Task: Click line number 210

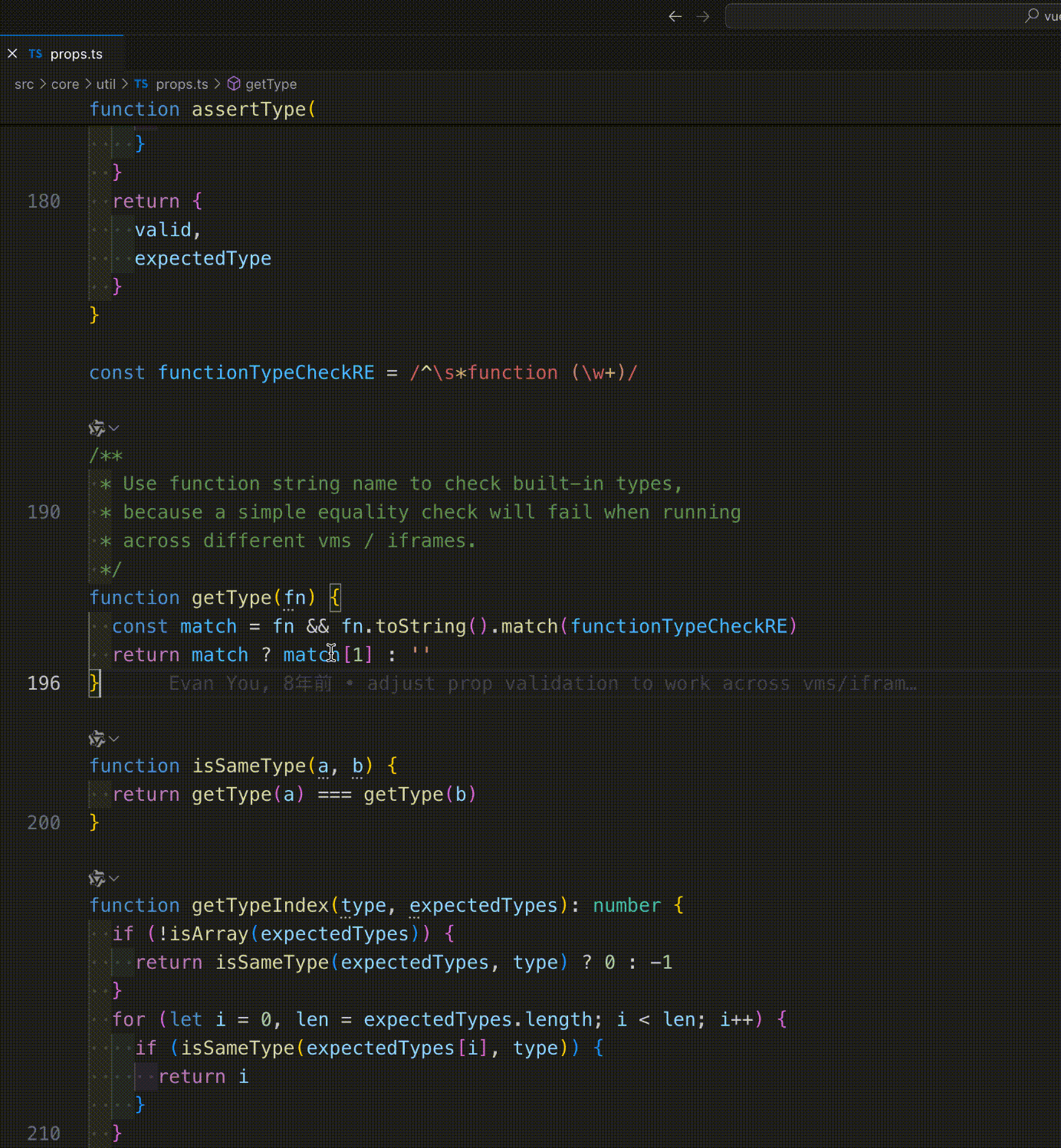Action: (x=44, y=1133)
